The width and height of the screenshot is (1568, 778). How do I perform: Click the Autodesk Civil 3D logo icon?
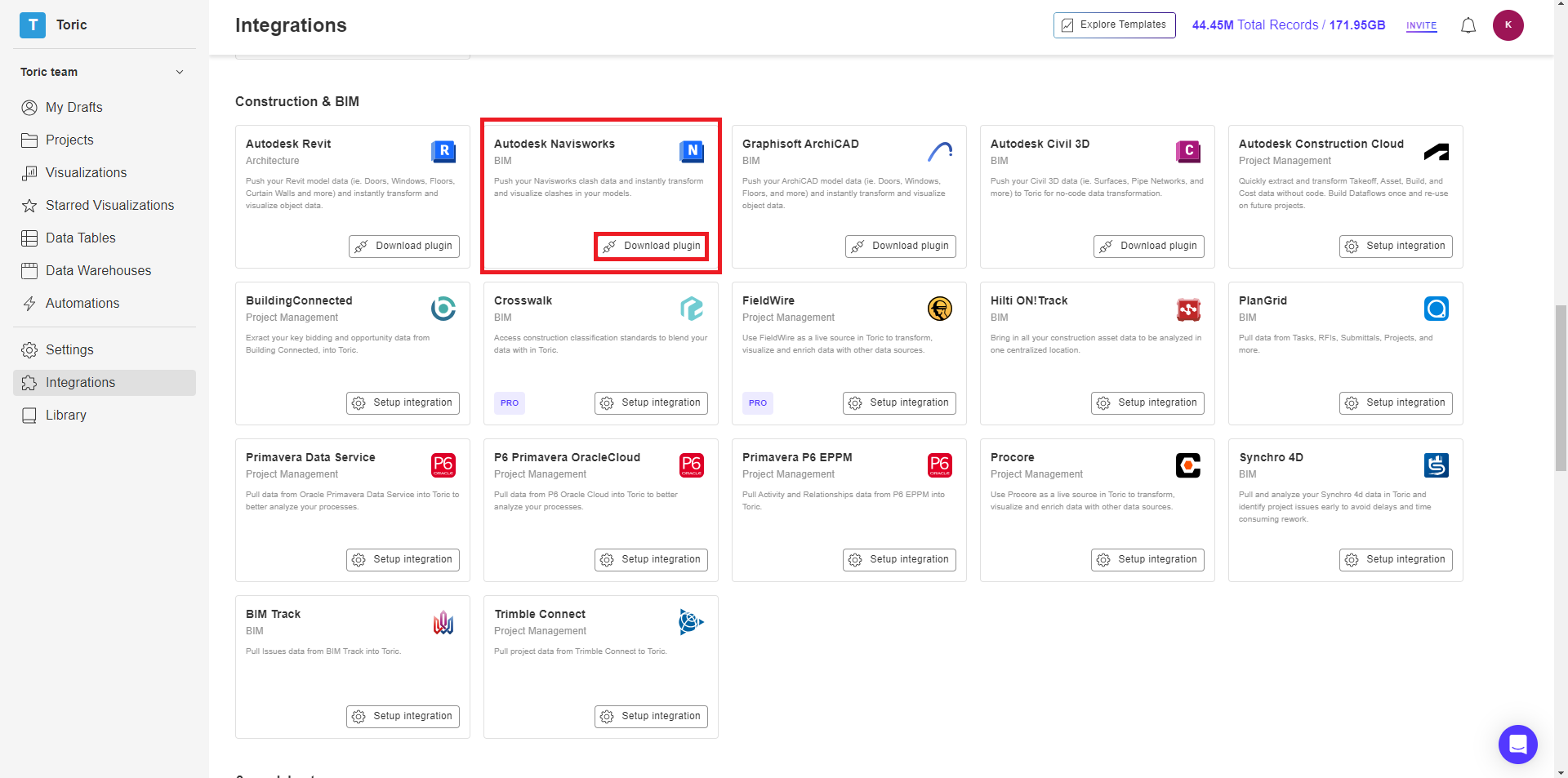point(1188,151)
